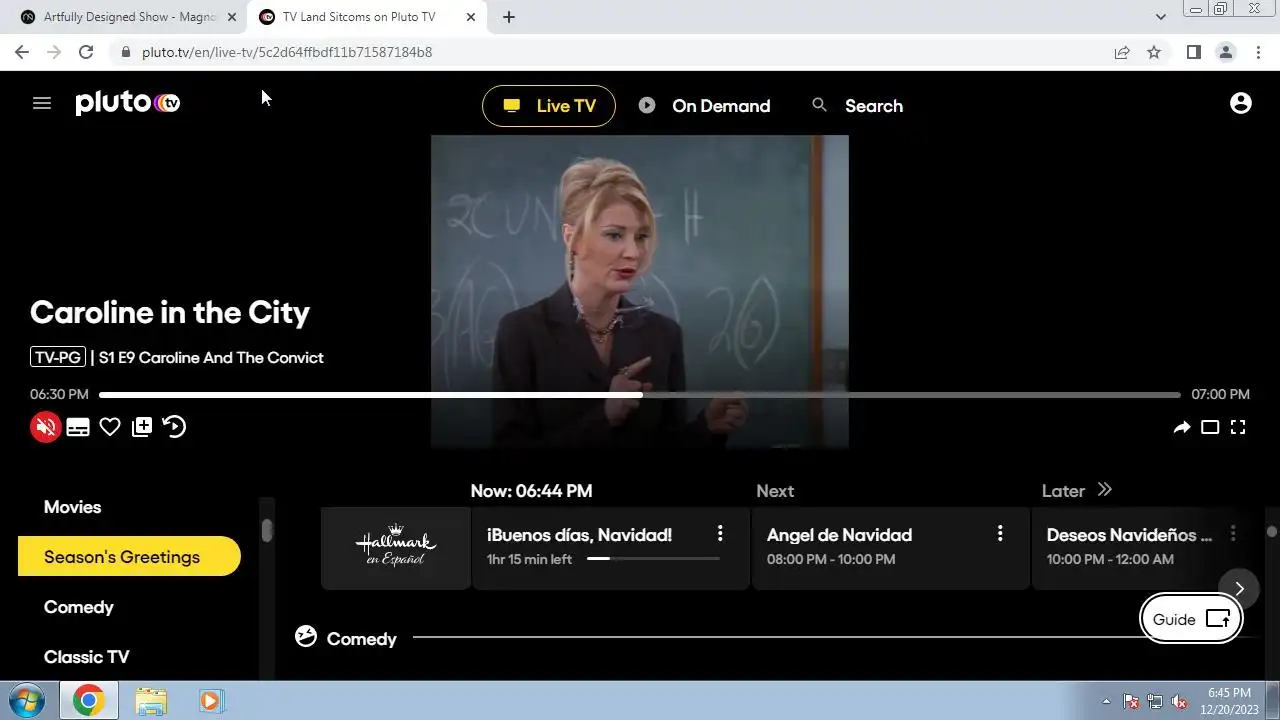
Task: Open media player from taskbar
Action: pos(210,701)
